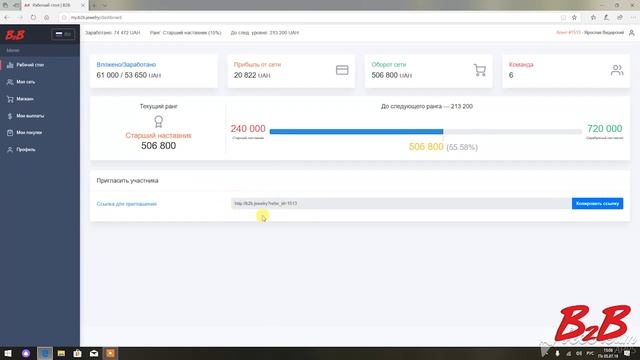The image size is (640, 360).
Task: Open the favorites hub icon in browser toolbar
Action: tap(593, 18)
